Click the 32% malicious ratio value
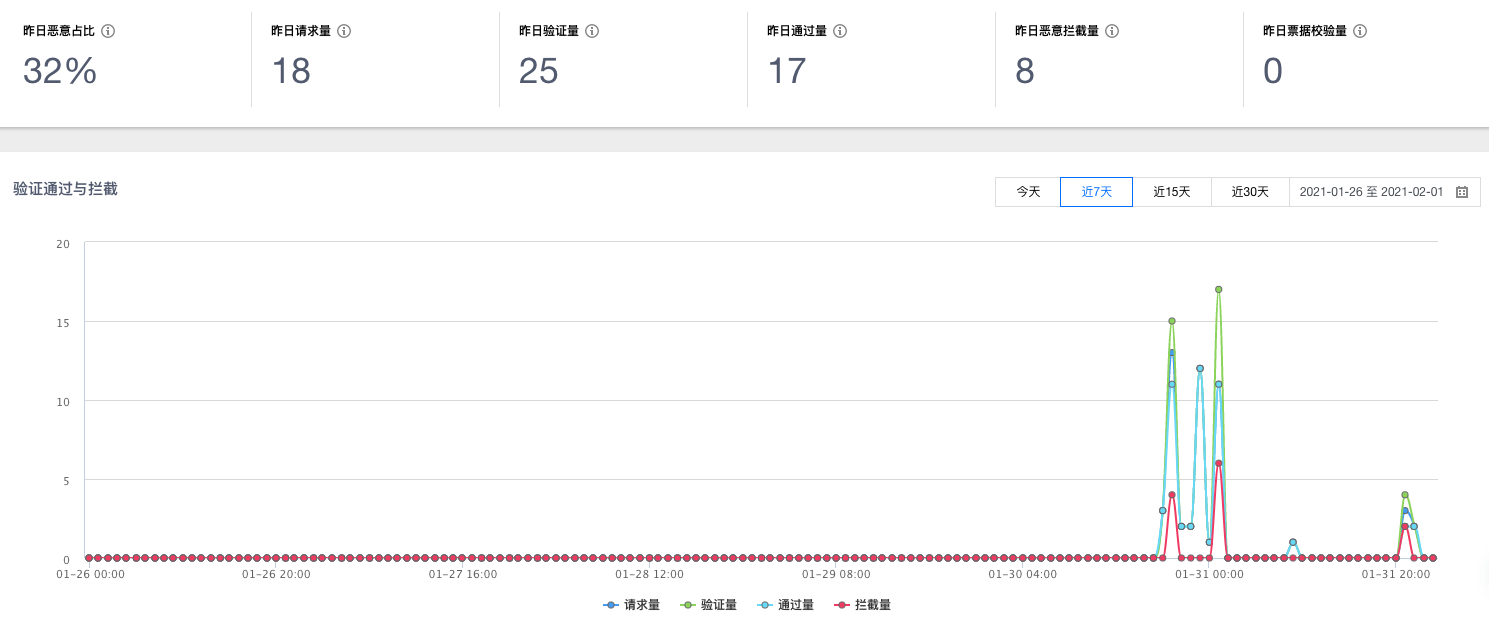 (x=60, y=72)
